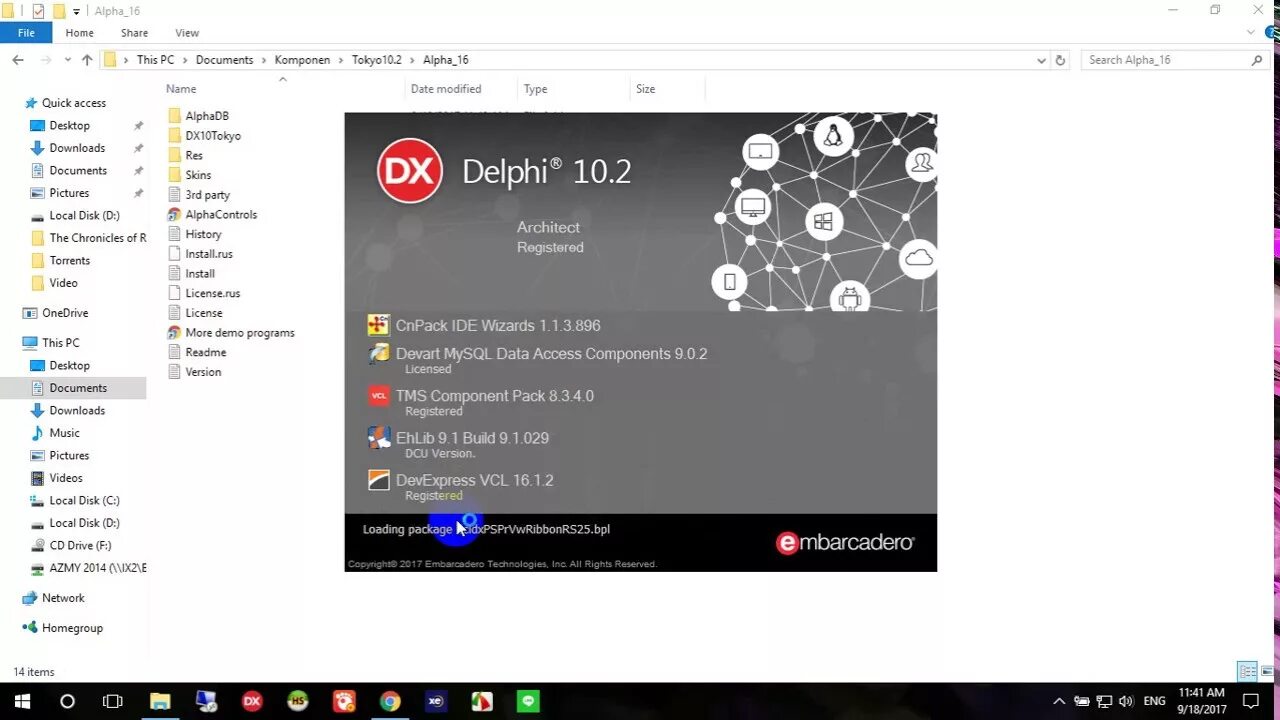Open Google Chrome on taskbar
This screenshot has height=720, width=1280.
pyautogui.click(x=390, y=702)
